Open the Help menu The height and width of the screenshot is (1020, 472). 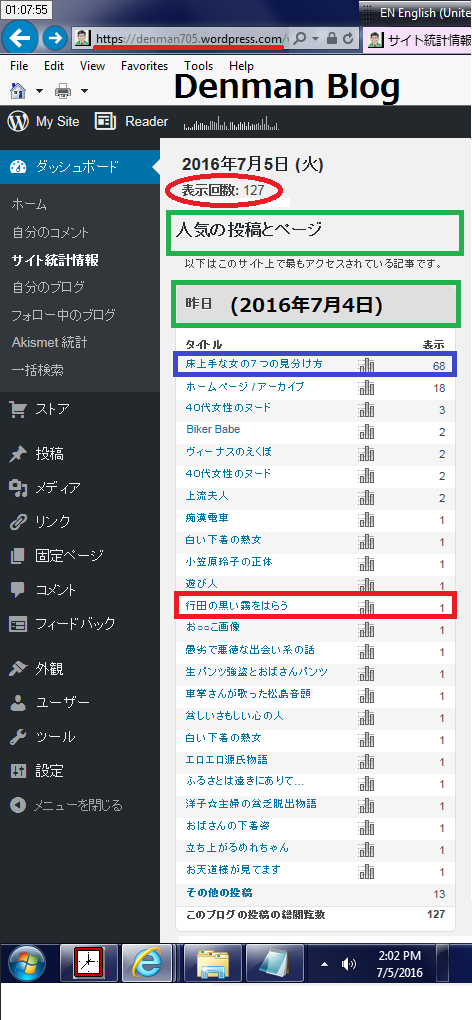(x=241, y=66)
